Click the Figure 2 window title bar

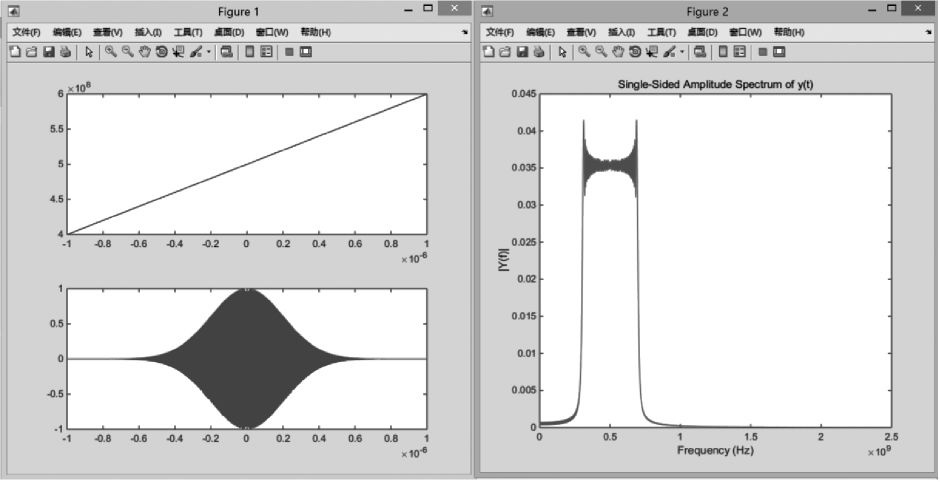(707, 11)
